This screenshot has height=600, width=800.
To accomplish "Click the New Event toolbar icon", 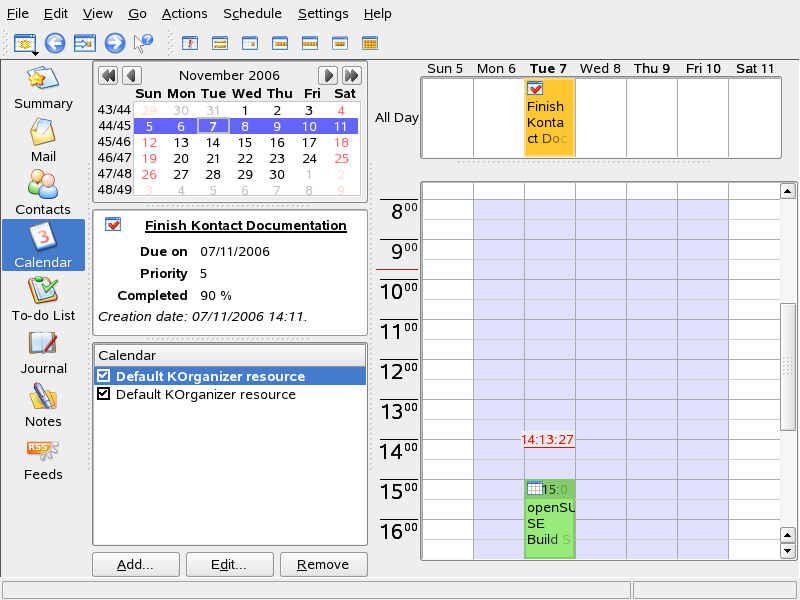I will click(24, 43).
